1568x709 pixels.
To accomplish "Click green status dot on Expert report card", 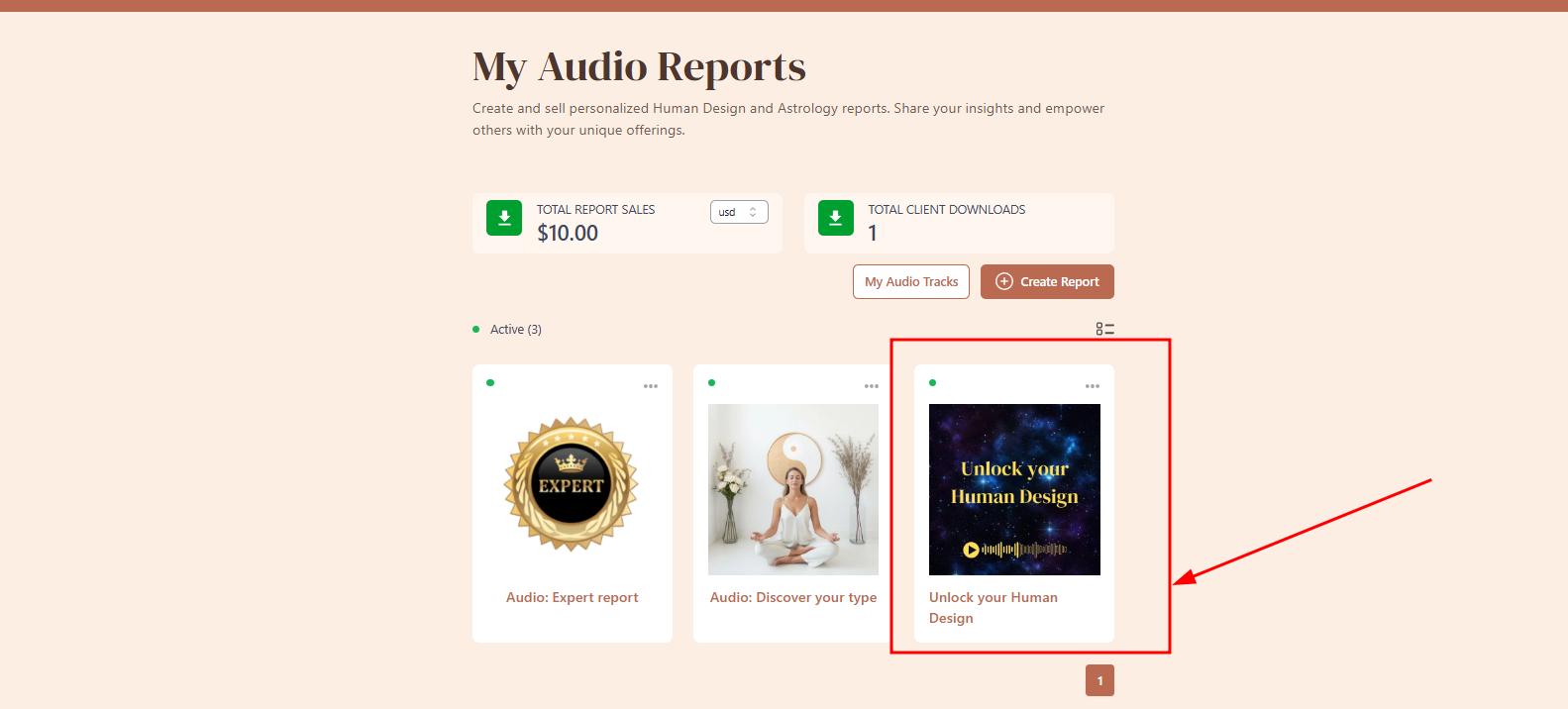I will click(x=490, y=382).
